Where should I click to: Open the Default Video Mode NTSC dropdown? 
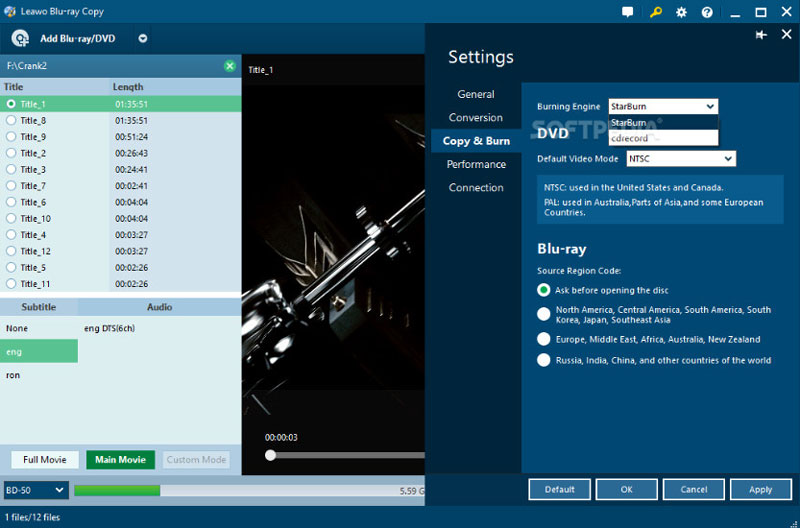680,159
